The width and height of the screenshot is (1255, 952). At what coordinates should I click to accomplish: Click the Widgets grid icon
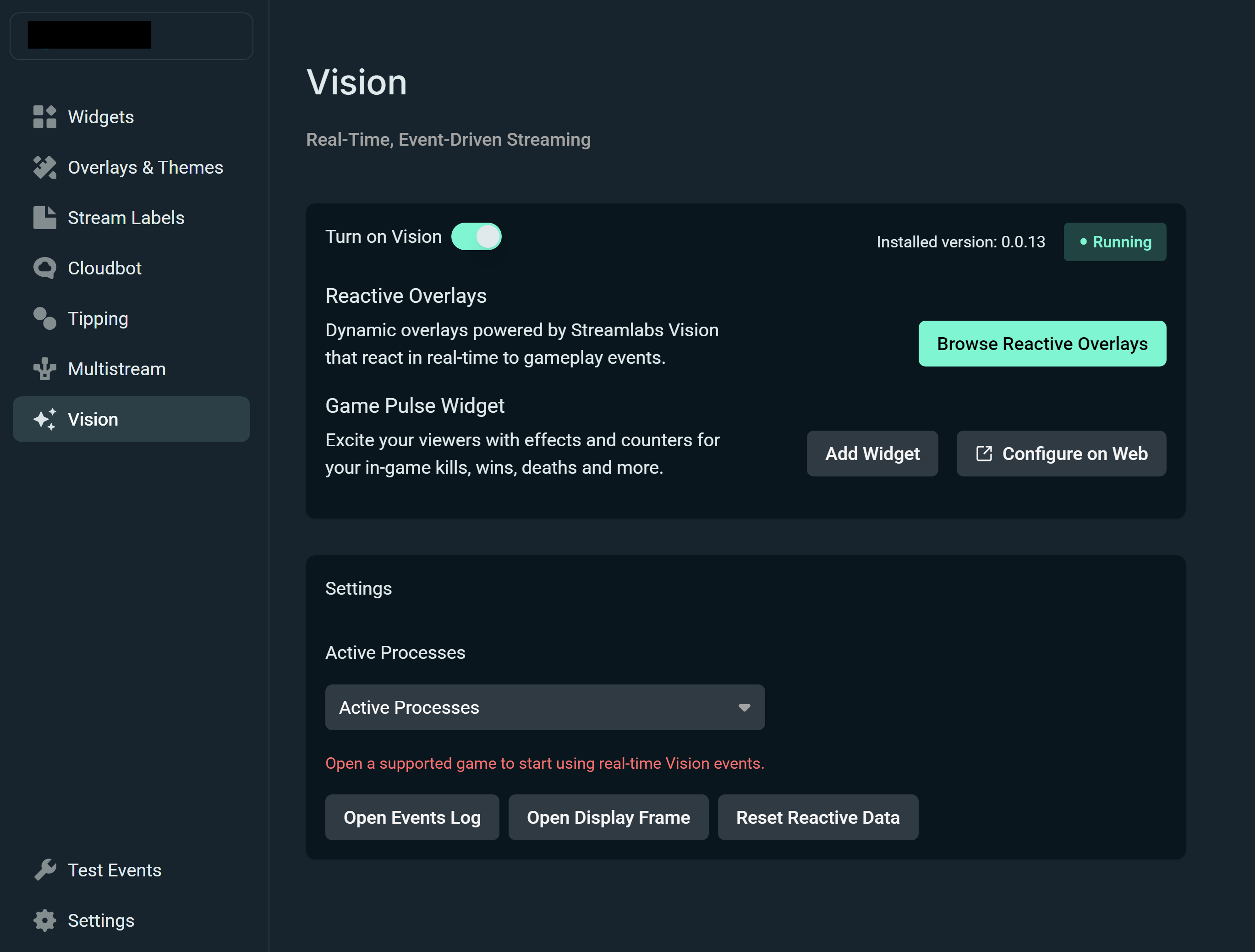(45, 117)
